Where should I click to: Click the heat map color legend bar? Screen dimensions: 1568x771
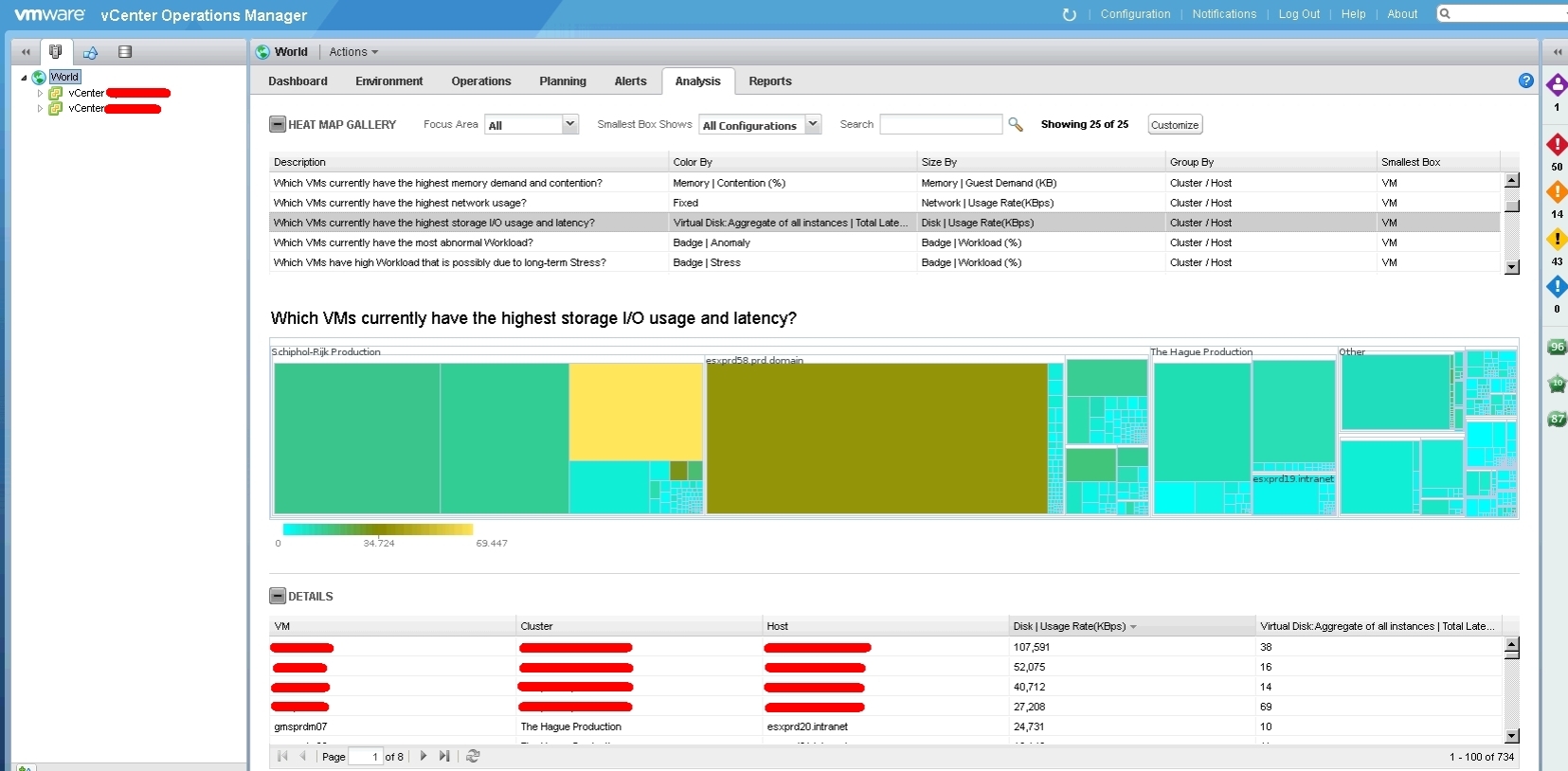tap(377, 529)
